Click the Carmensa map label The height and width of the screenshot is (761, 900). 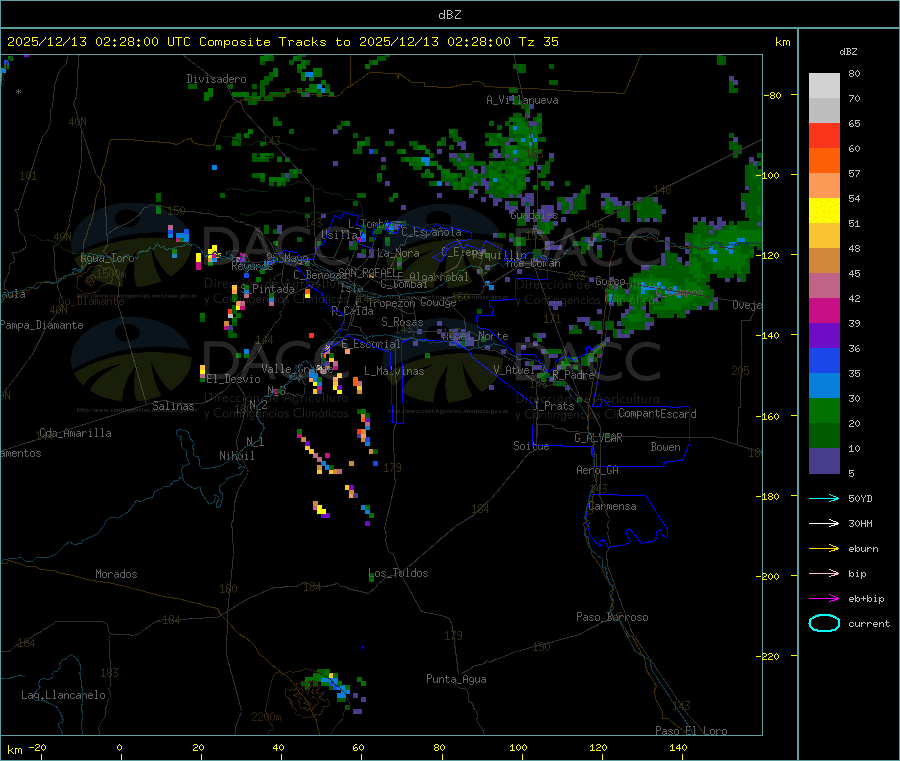click(x=612, y=506)
